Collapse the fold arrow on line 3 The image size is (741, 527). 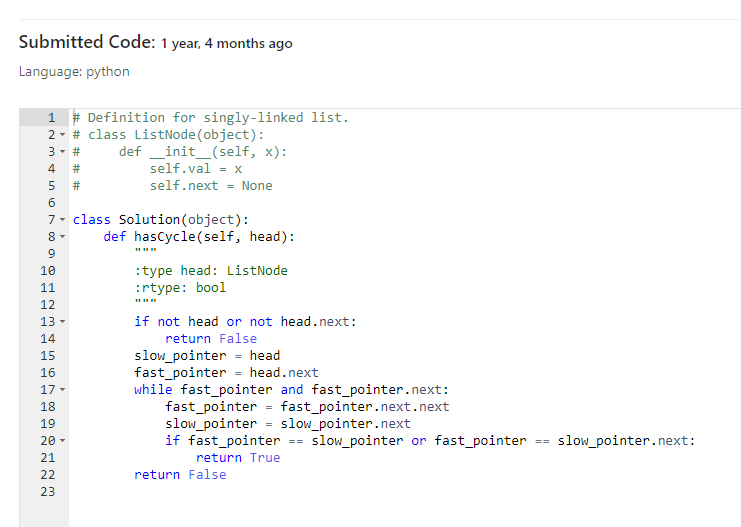click(62, 152)
